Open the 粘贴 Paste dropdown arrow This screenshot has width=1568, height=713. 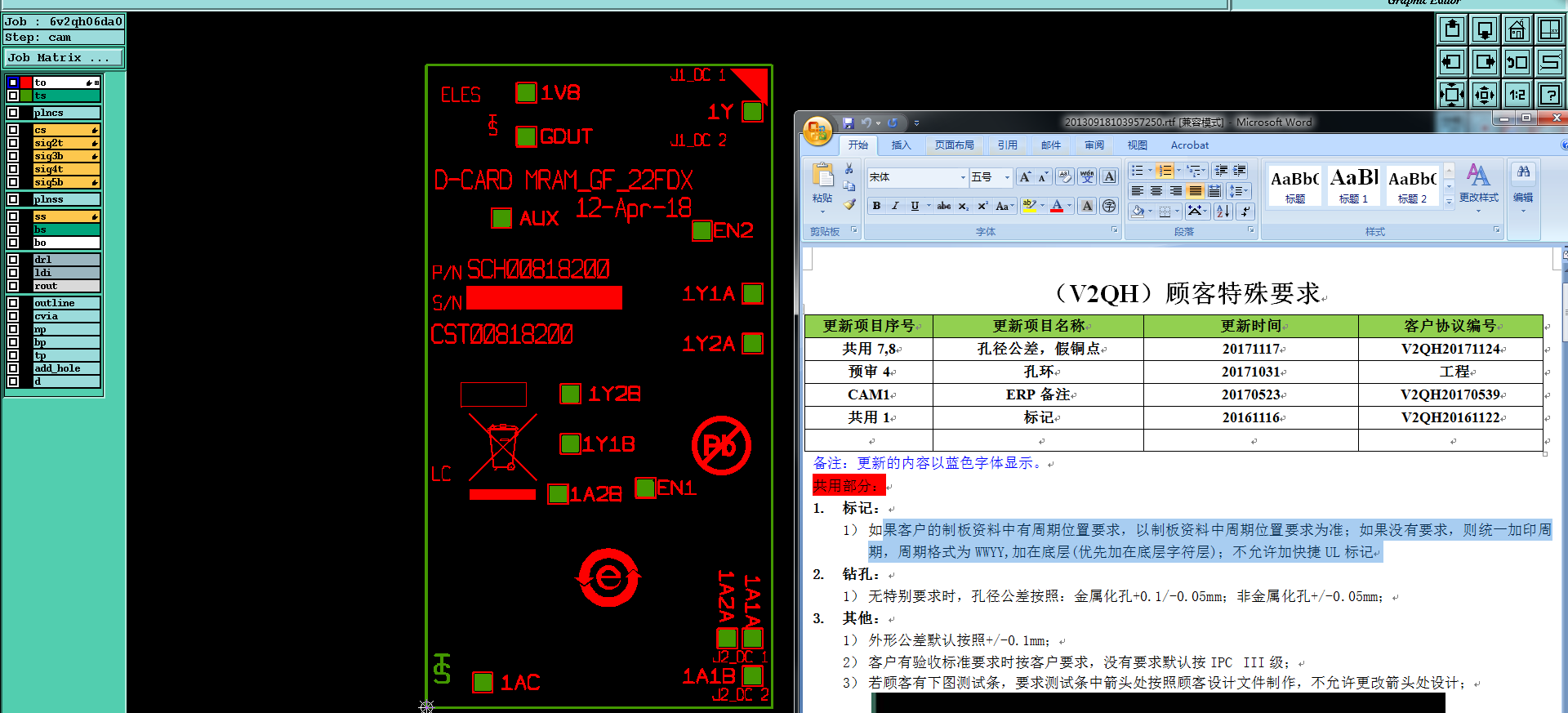pyautogui.click(x=822, y=212)
